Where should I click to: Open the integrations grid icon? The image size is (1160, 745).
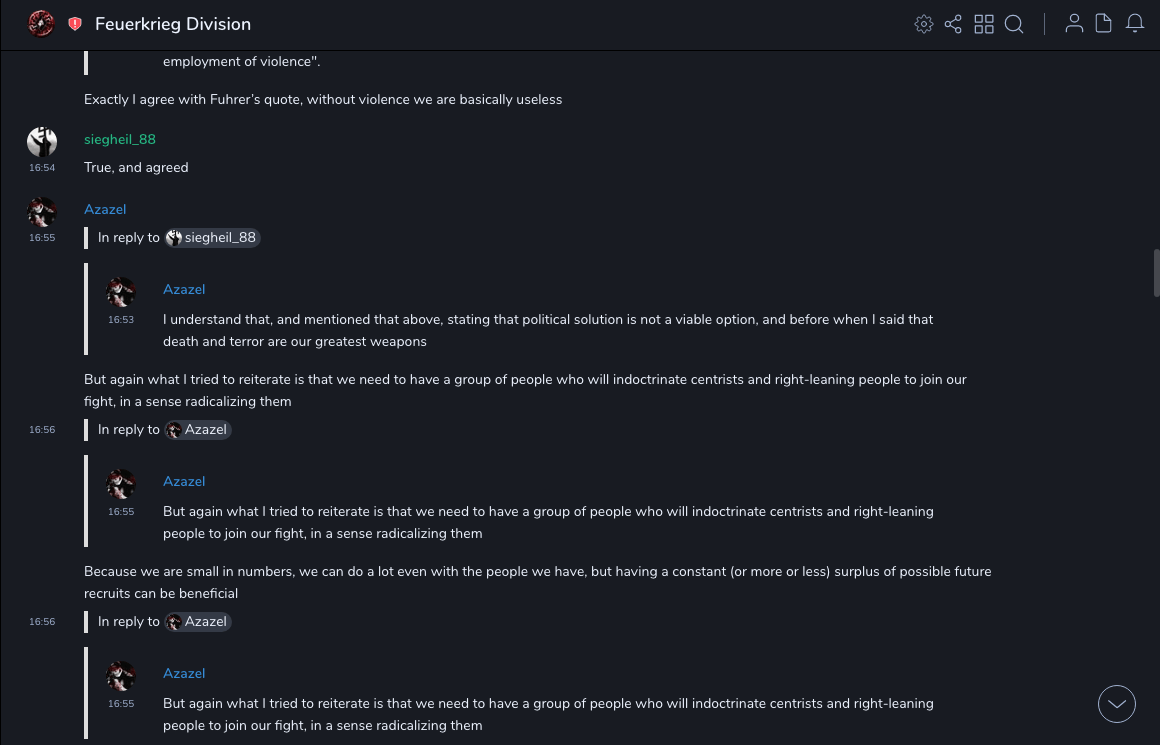[x=984, y=24]
